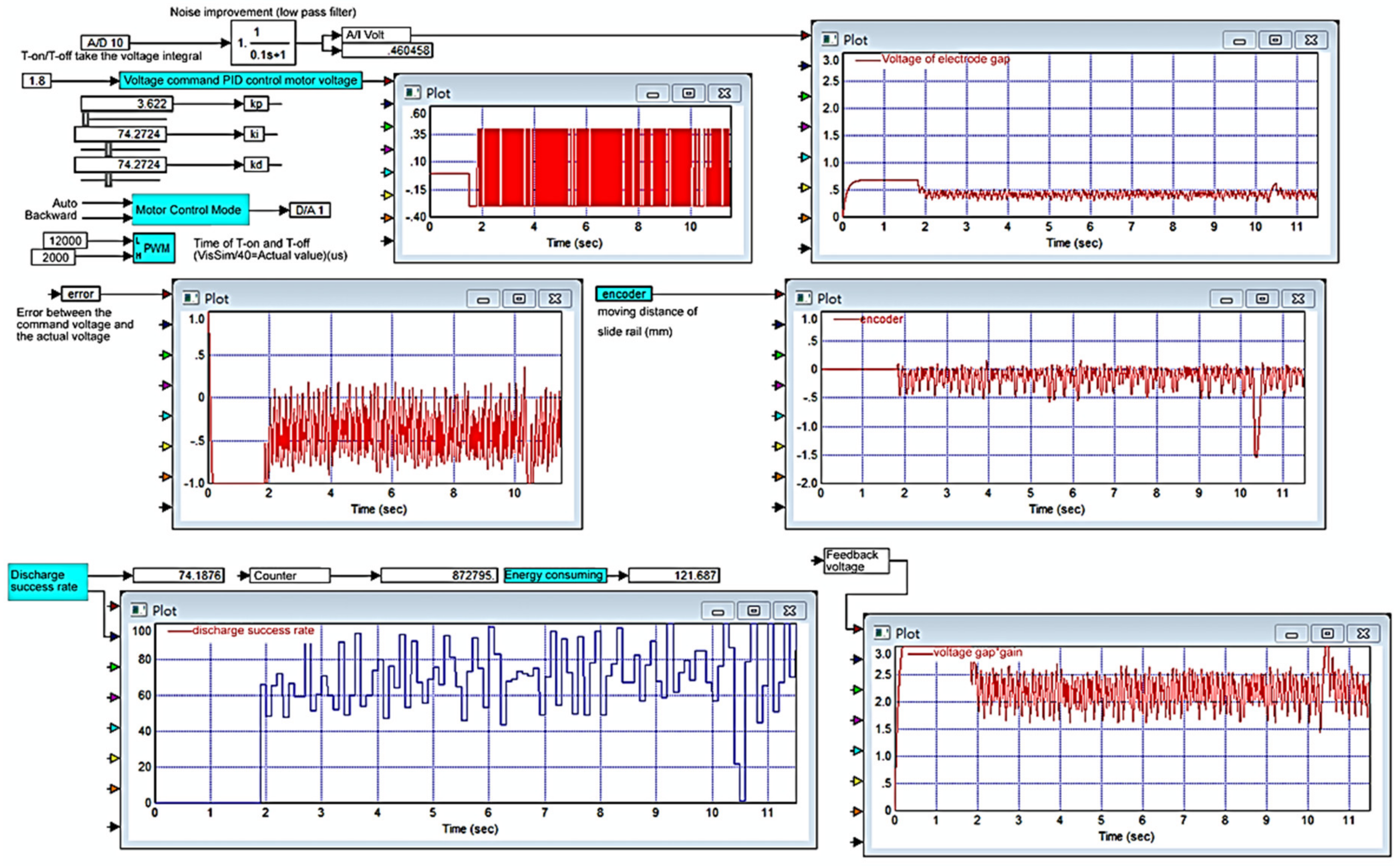Image resolution: width=1400 pixels, height=866 pixels.
Task: Click the low pass filter transfer function block
Action: 263,43
